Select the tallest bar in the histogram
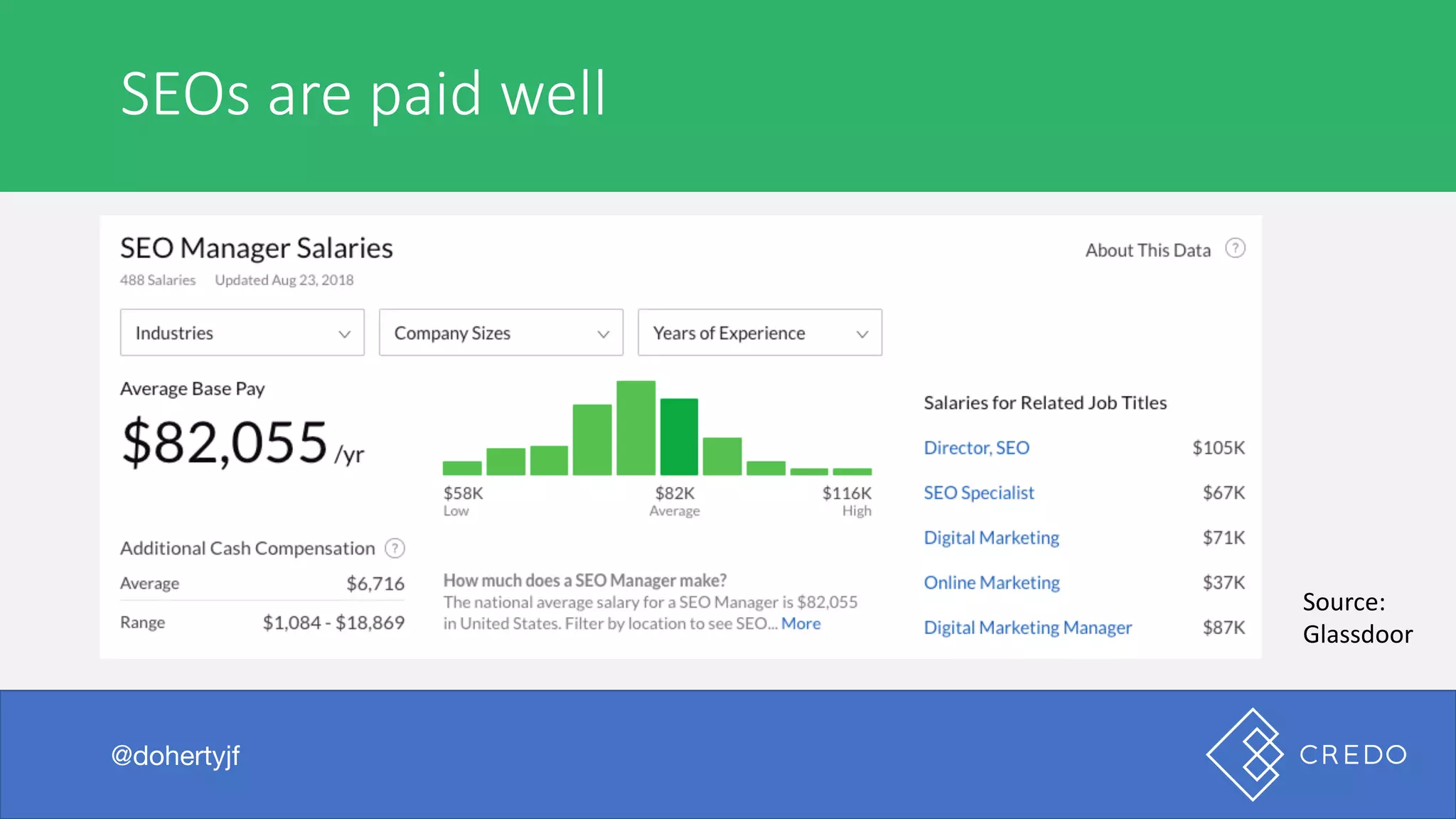1456x819 pixels. click(x=636, y=428)
